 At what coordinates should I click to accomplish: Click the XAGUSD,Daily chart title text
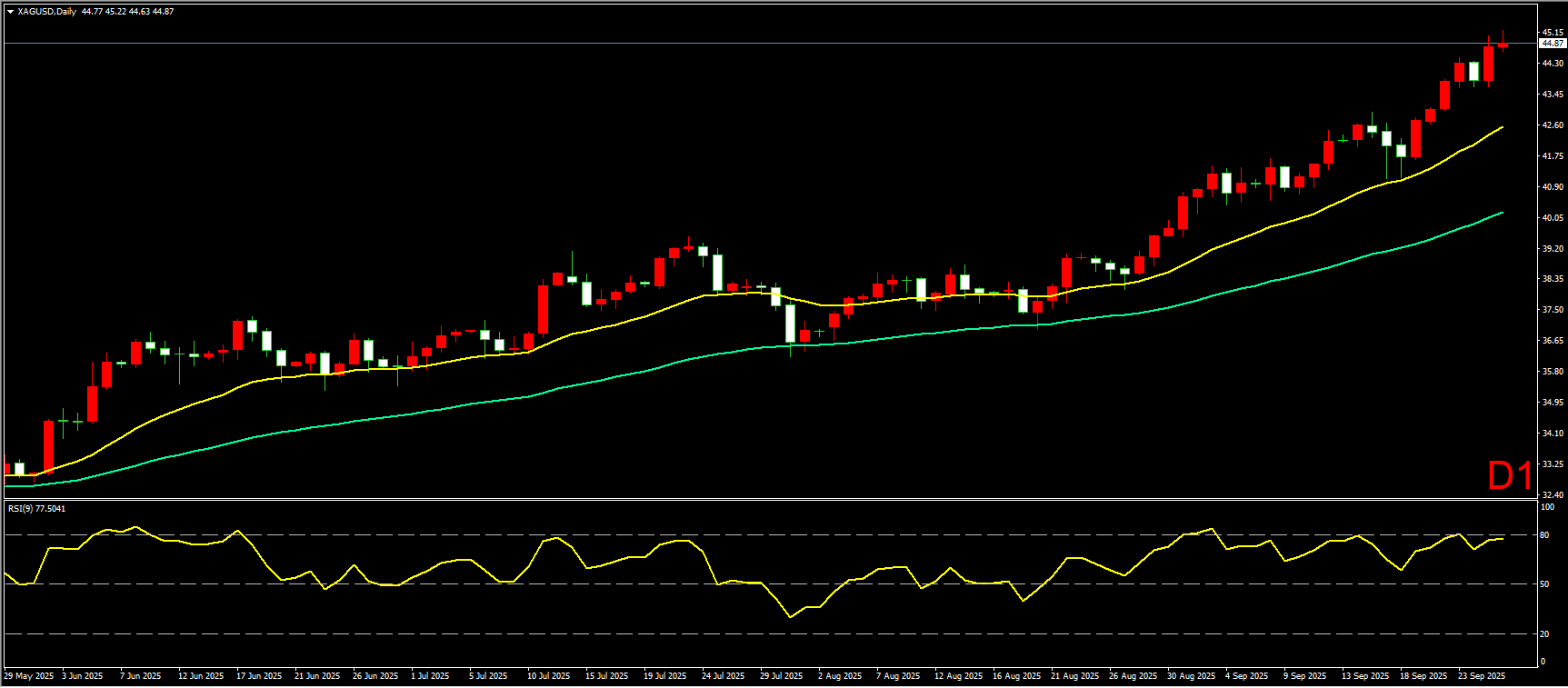pos(46,12)
